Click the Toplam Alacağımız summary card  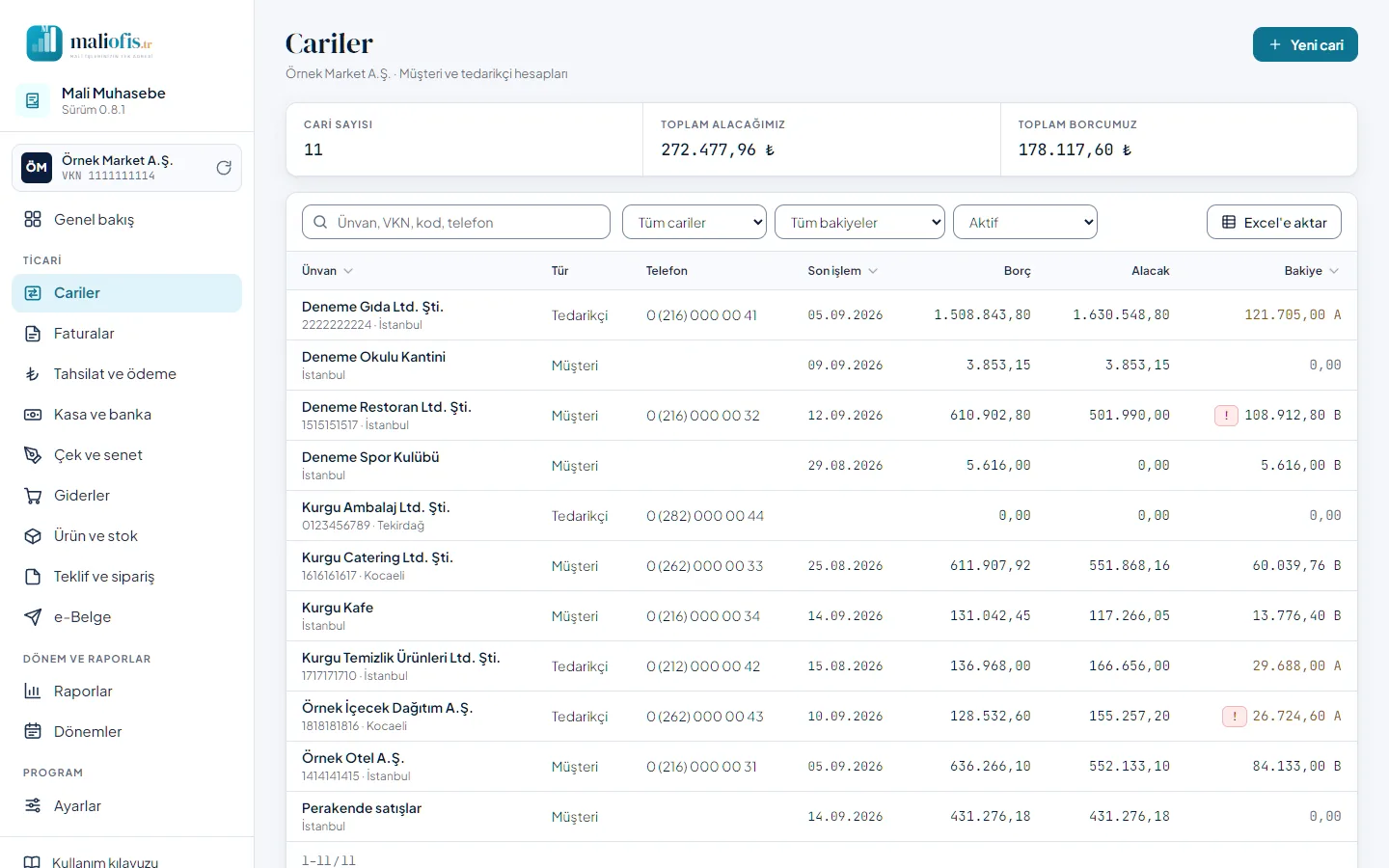822,140
